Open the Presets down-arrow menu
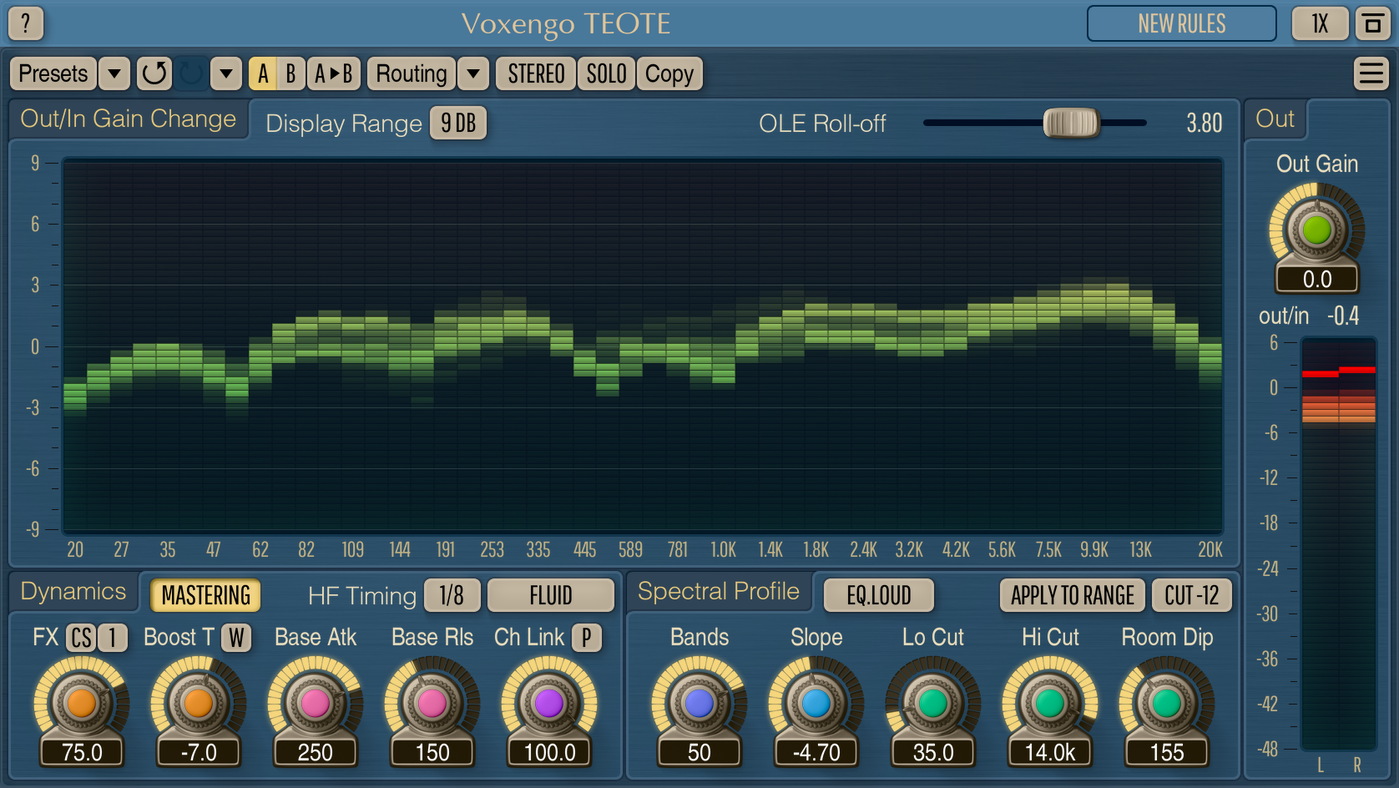The width and height of the screenshot is (1399, 788). click(114, 73)
